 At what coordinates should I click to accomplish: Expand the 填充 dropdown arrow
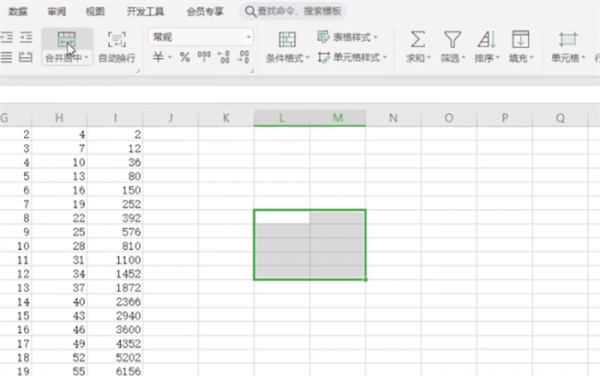(532, 58)
